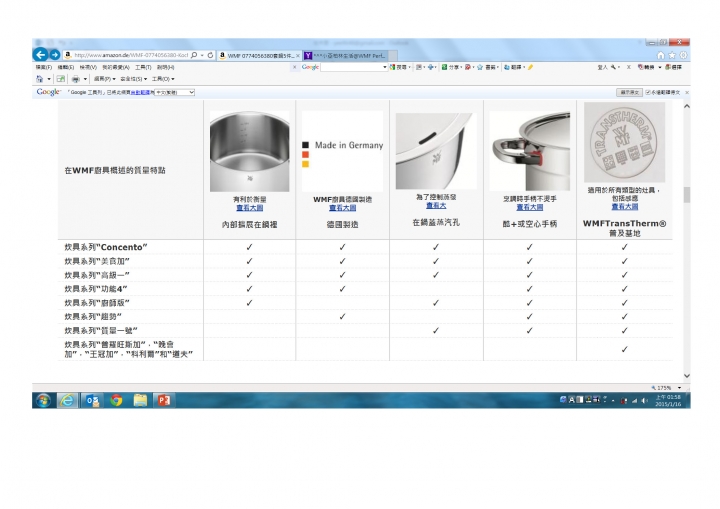Screen dimensions: 720x509
Task: Click the command bar feeds icon
Action: pyautogui.click(x=61, y=79)
